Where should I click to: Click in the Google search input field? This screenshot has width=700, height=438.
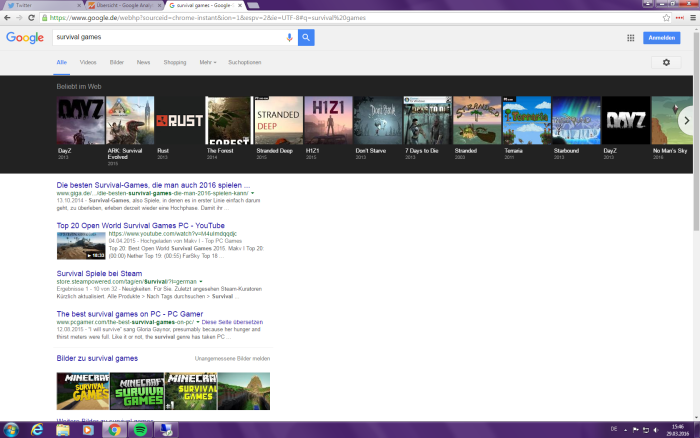pyautogui.click(x=169, y=38)
